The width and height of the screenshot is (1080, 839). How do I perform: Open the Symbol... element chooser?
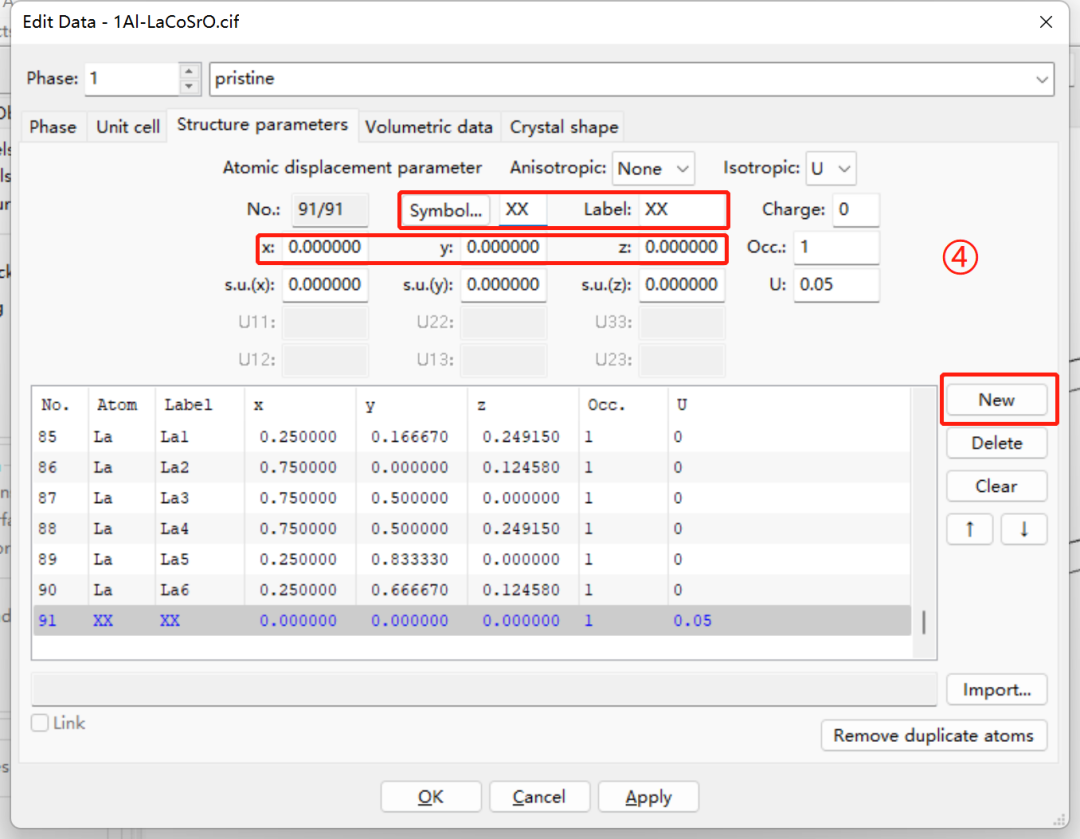pos(447,210)
